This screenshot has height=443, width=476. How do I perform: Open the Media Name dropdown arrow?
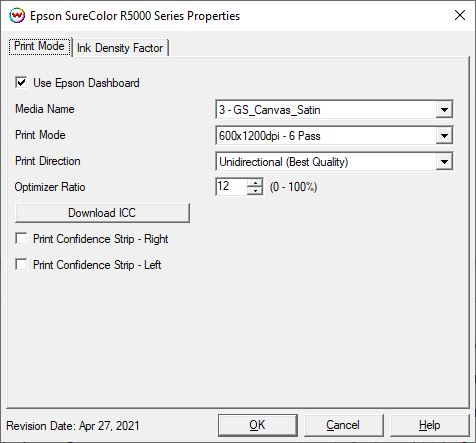444,110
